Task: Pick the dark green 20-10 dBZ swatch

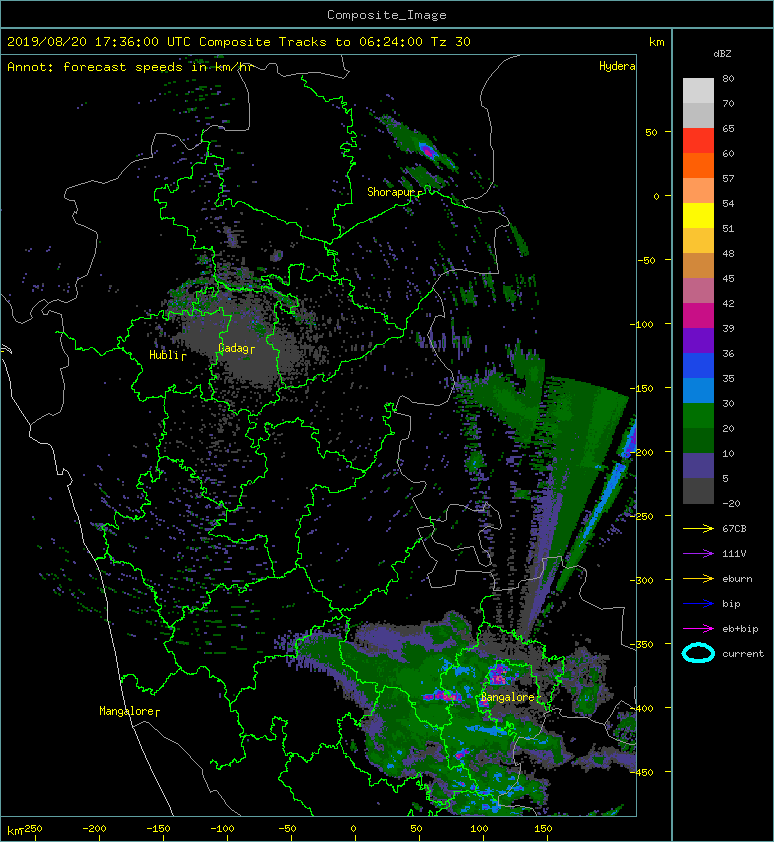Action: click(698, 440)
